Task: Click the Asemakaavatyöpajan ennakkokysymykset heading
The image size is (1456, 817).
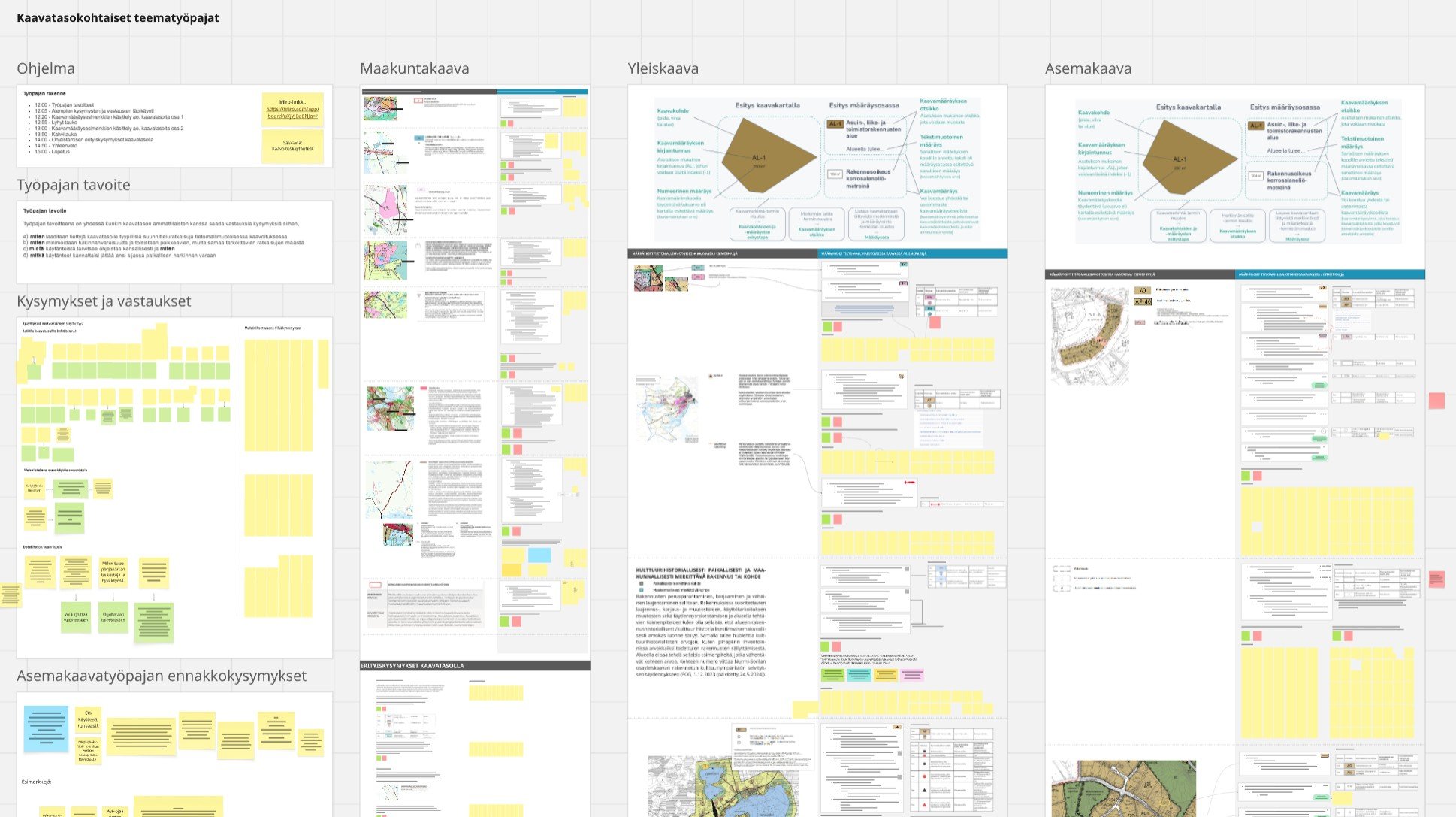Action: [162, 676]
